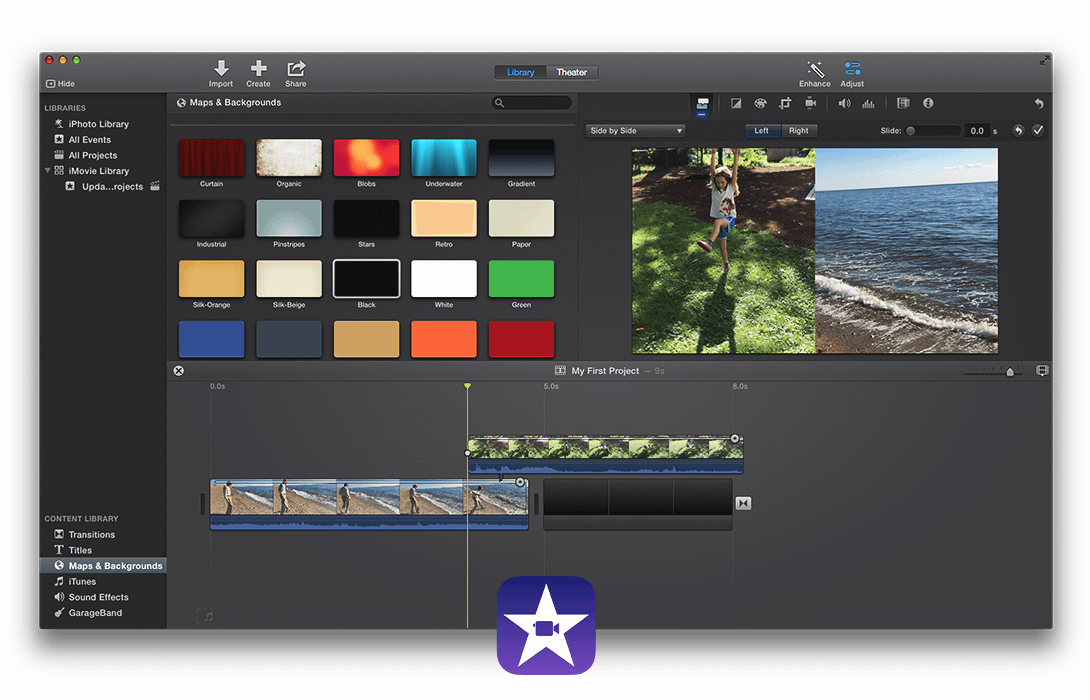Hide the sidebar with Hide button
Viewport: 1090px width, 700px height.
[x=60, y=83]
